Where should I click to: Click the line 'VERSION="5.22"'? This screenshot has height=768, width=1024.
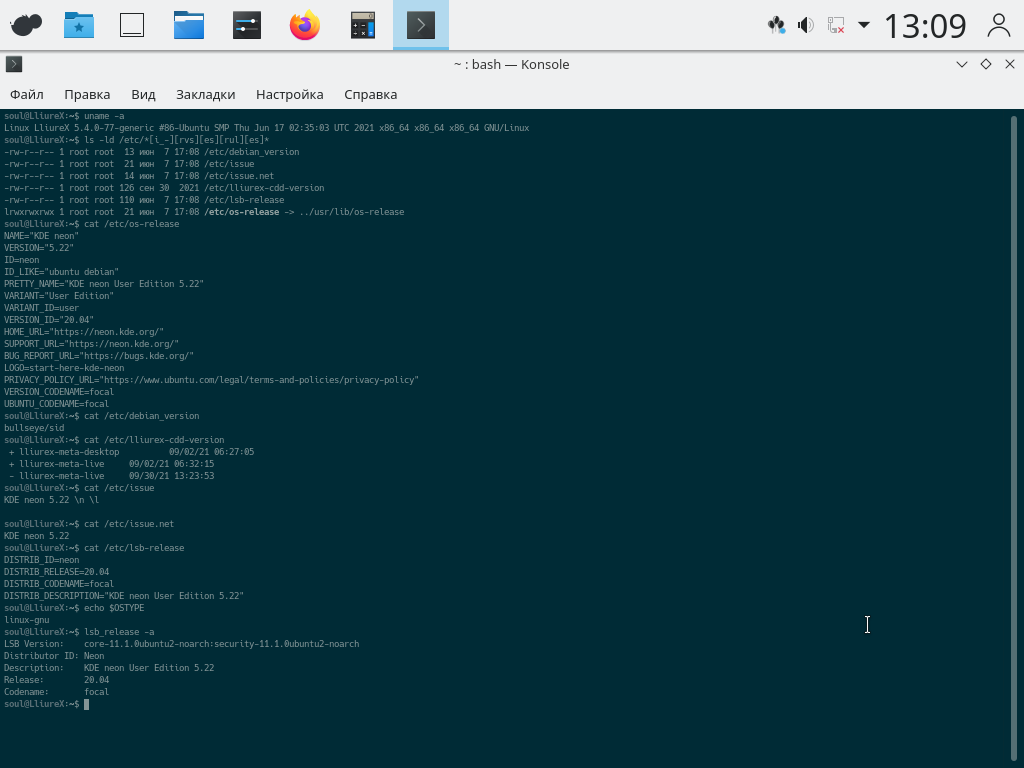point(39,248)
